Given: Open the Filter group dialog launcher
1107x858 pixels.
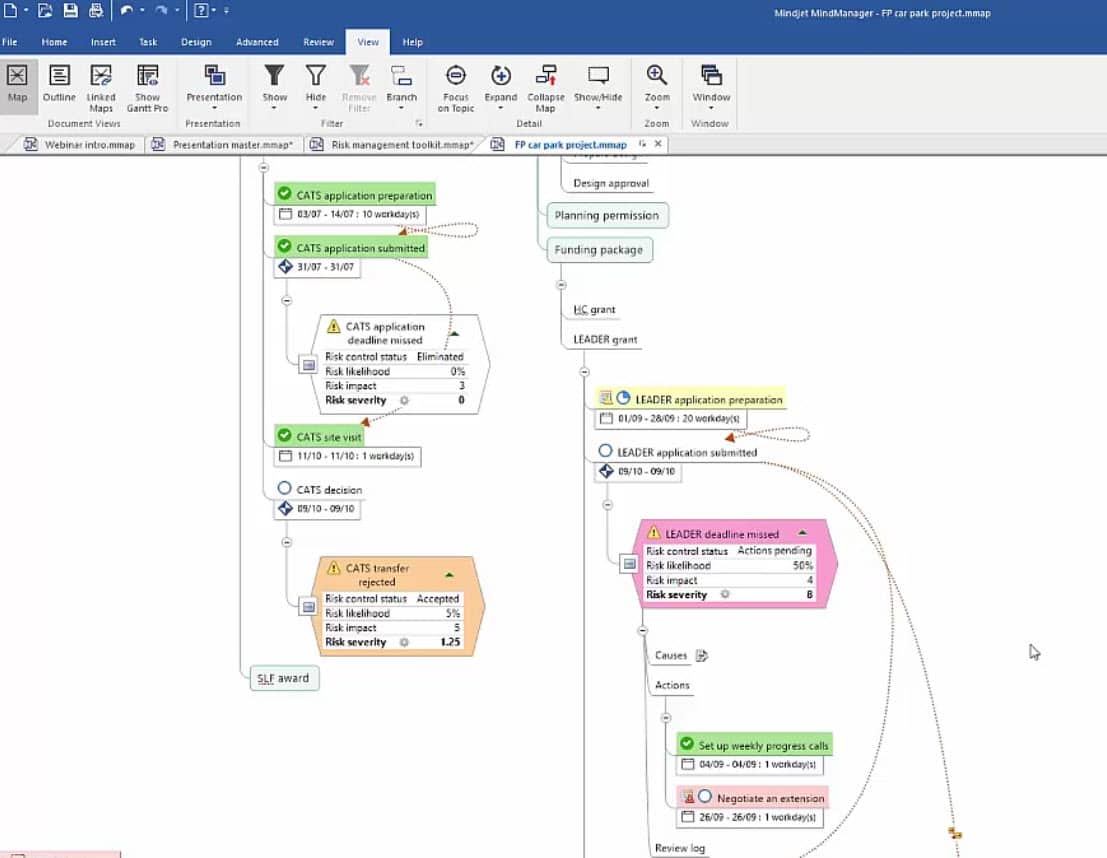Looking at the screenshot, I should pos(419,124).
